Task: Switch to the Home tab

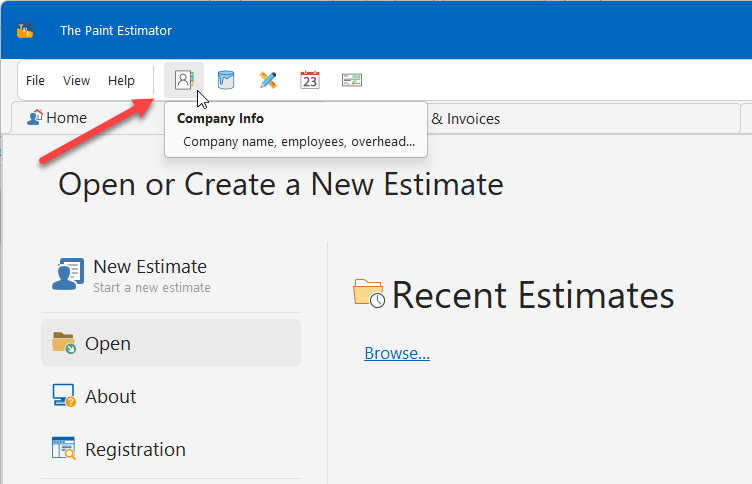Action: click(58, 118)
